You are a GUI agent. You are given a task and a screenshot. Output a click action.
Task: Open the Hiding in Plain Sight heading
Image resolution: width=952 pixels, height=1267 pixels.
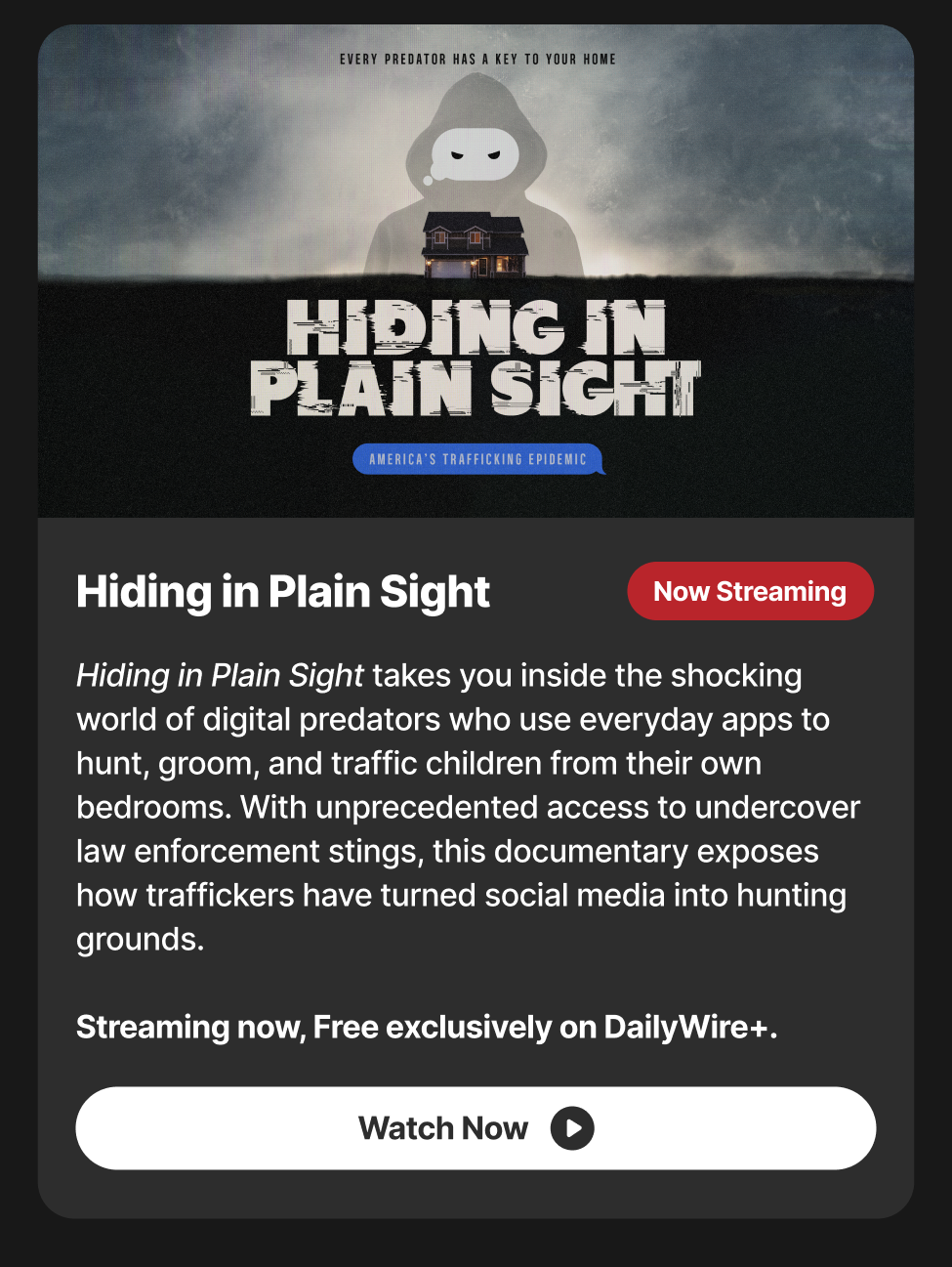tap(283, 592)
